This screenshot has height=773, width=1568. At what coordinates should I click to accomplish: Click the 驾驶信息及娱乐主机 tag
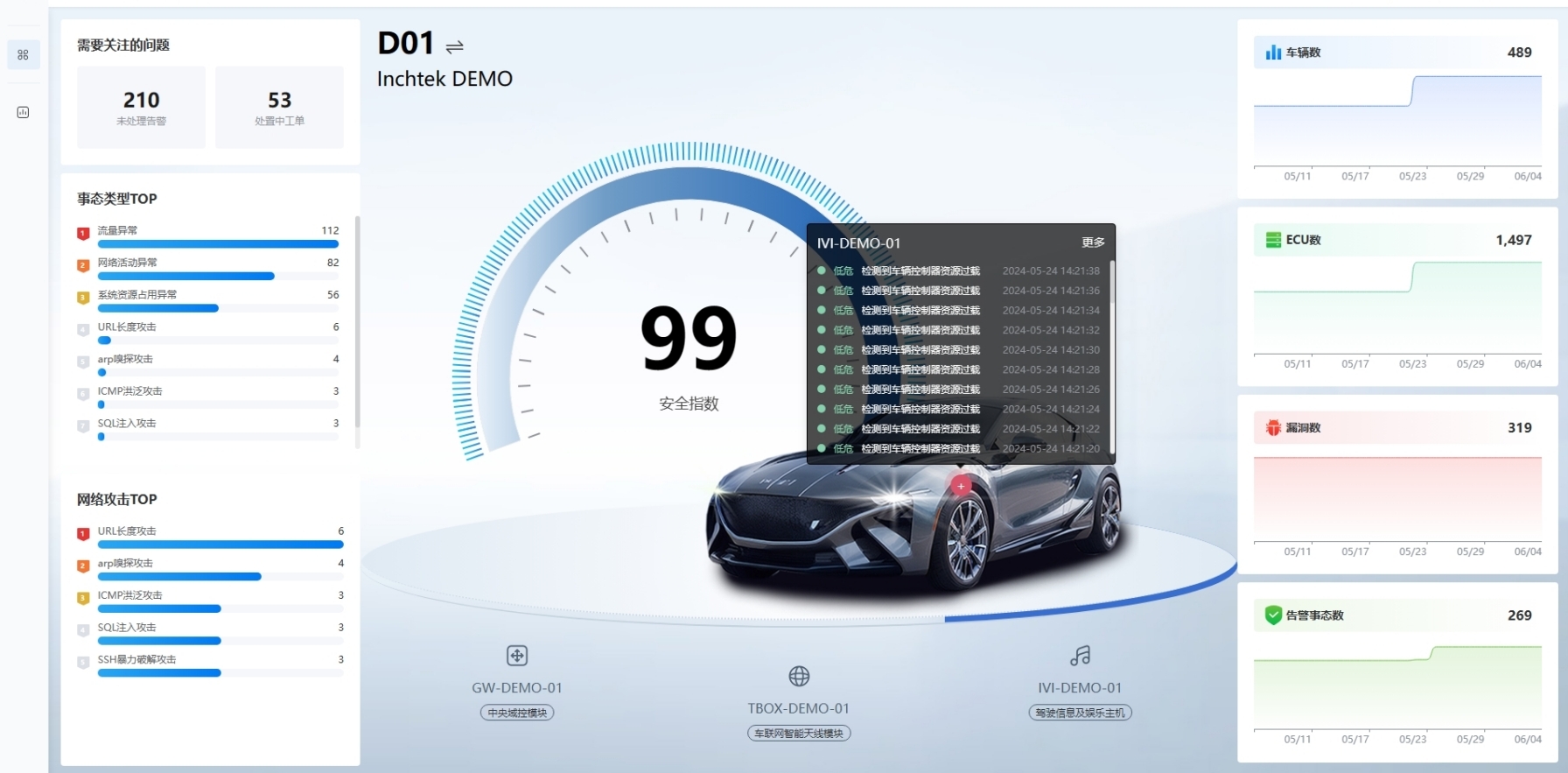pos(1080,713)
